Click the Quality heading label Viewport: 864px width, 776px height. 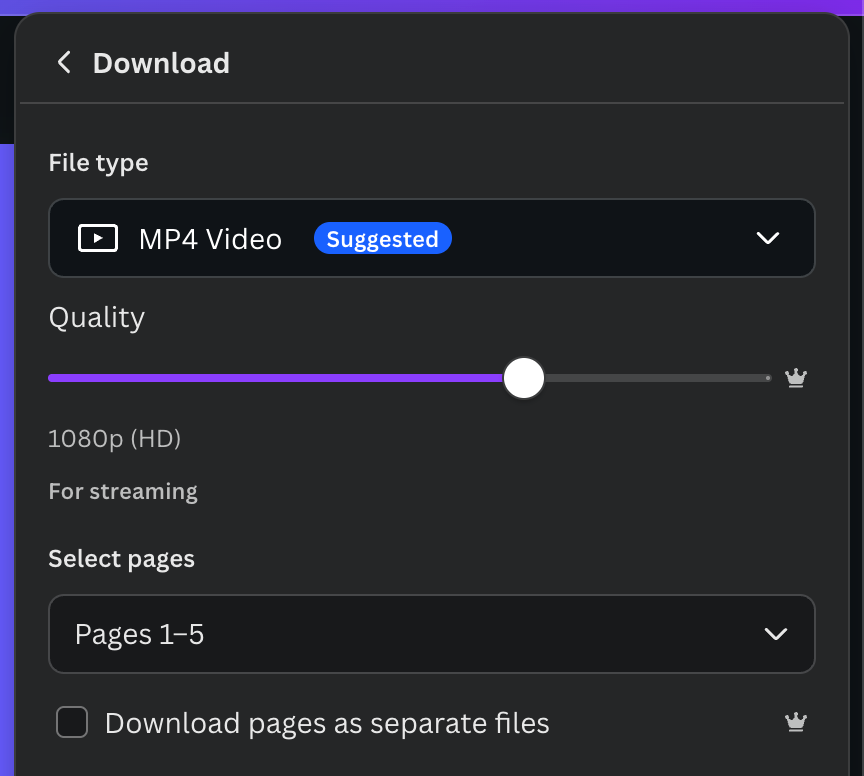click(x=97, y=317)
